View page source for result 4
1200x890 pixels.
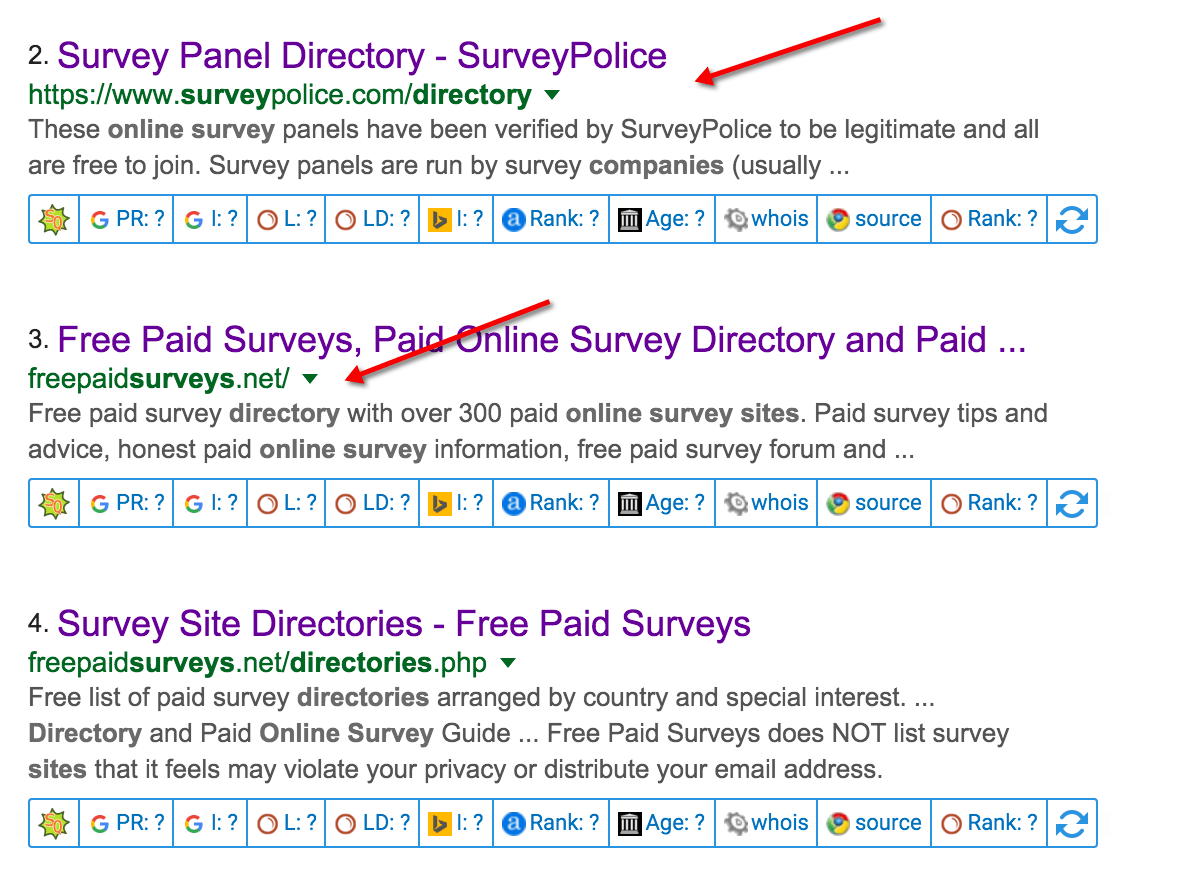874,823
